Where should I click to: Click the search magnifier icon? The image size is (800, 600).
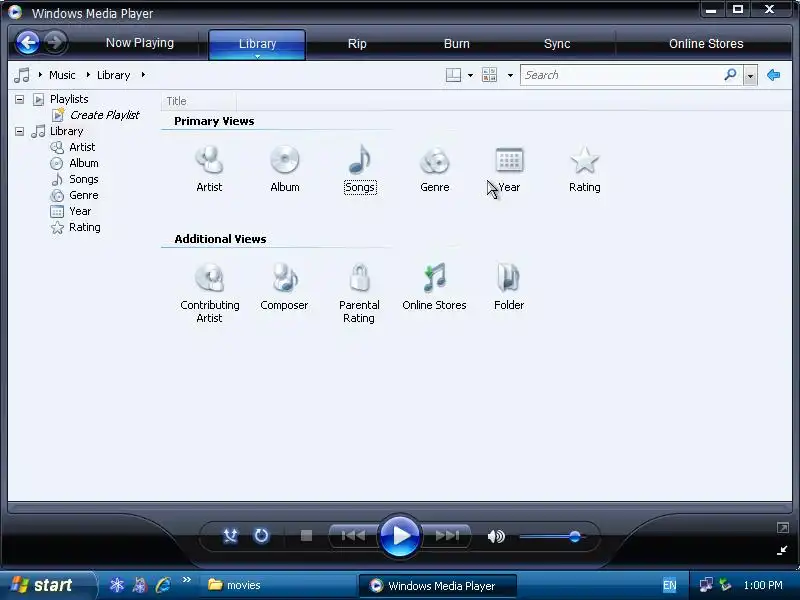click(x=731, y=74)
